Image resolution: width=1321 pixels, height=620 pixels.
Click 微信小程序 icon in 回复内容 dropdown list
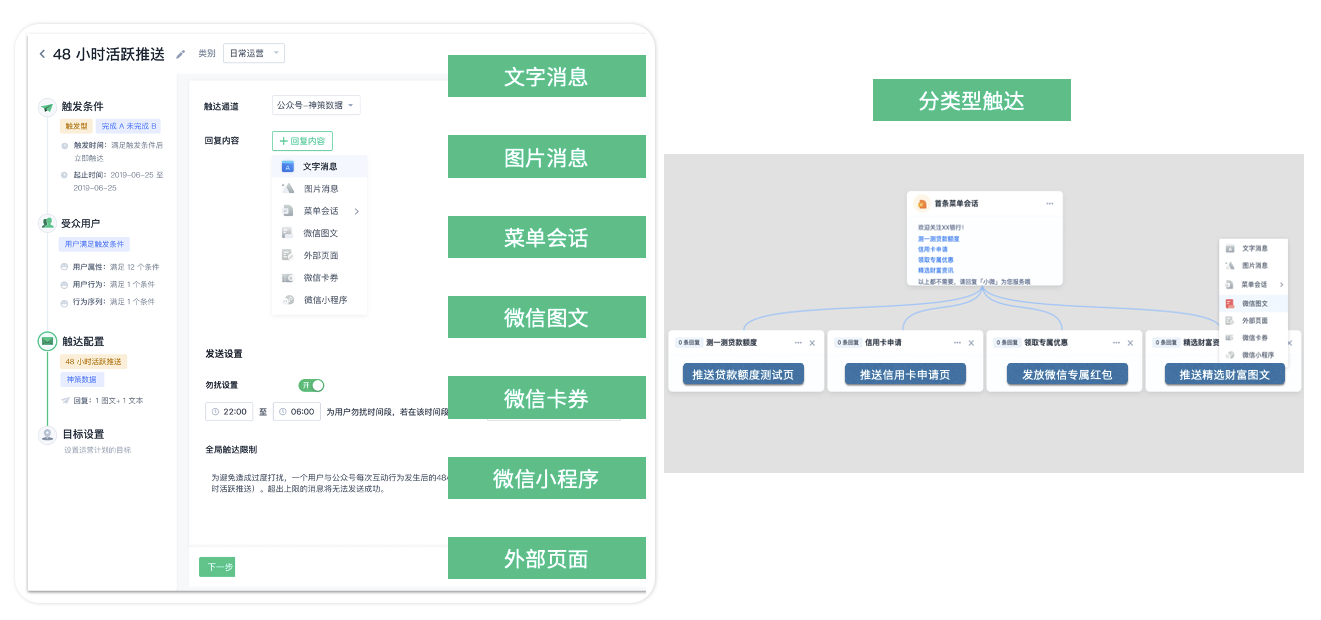287,299
